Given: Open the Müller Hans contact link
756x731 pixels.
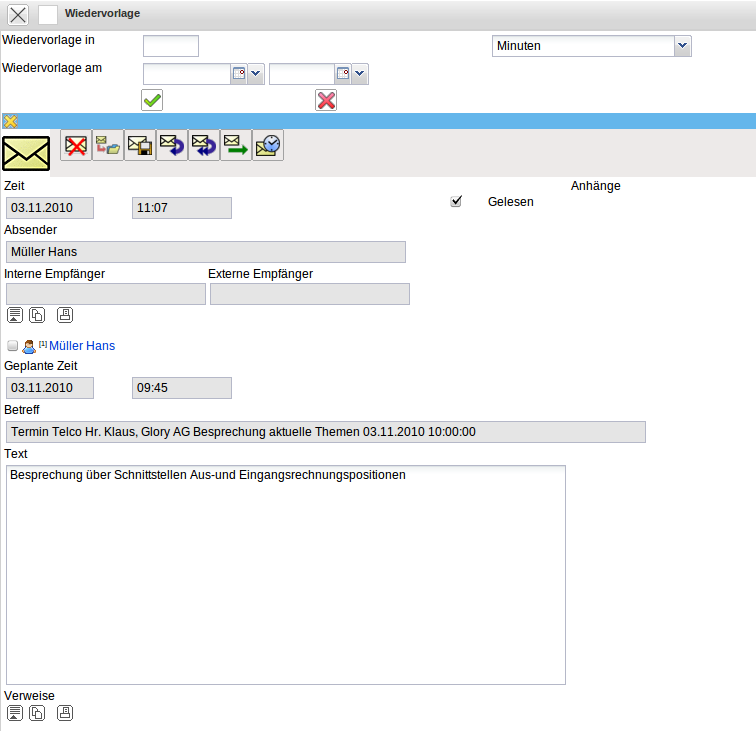Looking at the screenshot, I should click(82, 346).
